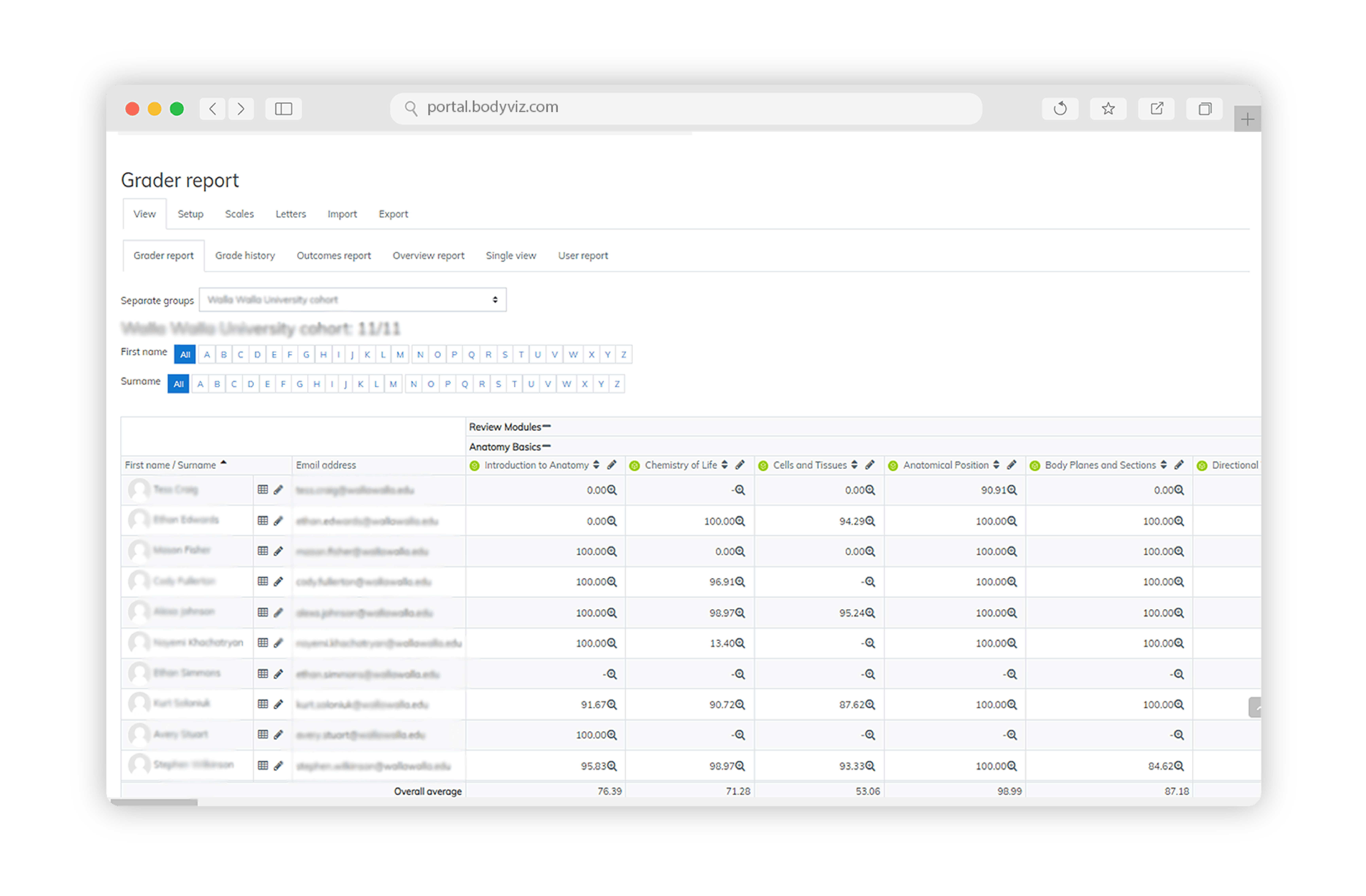Analyze 84.62 Body Planes grade magnifier

[x=1179, y=766]
